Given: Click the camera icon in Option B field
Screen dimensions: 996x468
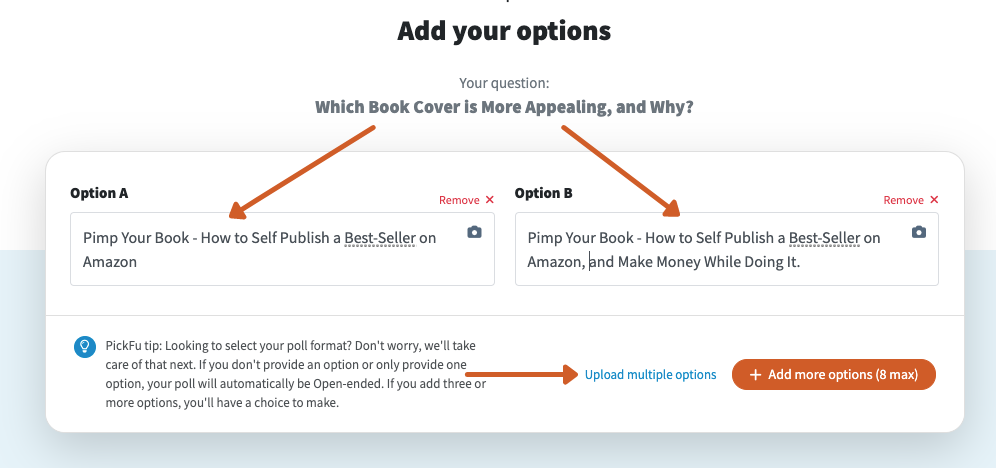Looking at the screenshot, I should pos(919,232).
